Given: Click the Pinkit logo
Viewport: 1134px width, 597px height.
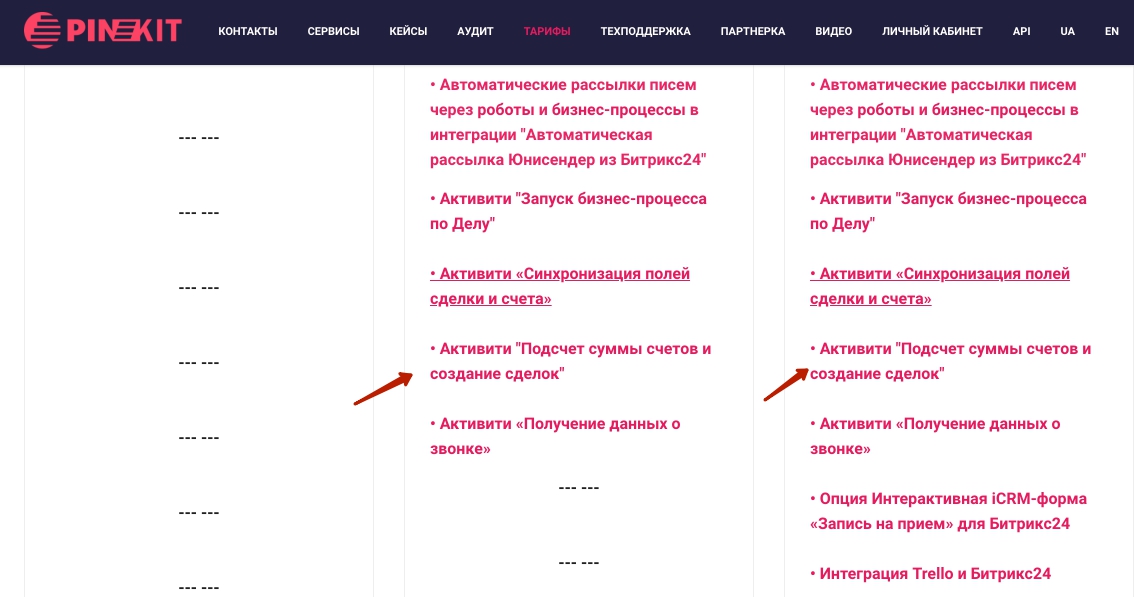Looking at the screenshot, I should pos(102,30).
